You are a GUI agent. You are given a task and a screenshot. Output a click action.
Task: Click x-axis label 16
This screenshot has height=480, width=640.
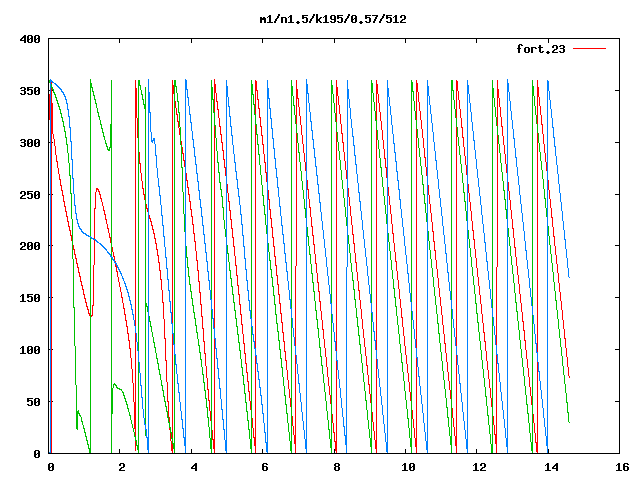click(x=622, y=467)
